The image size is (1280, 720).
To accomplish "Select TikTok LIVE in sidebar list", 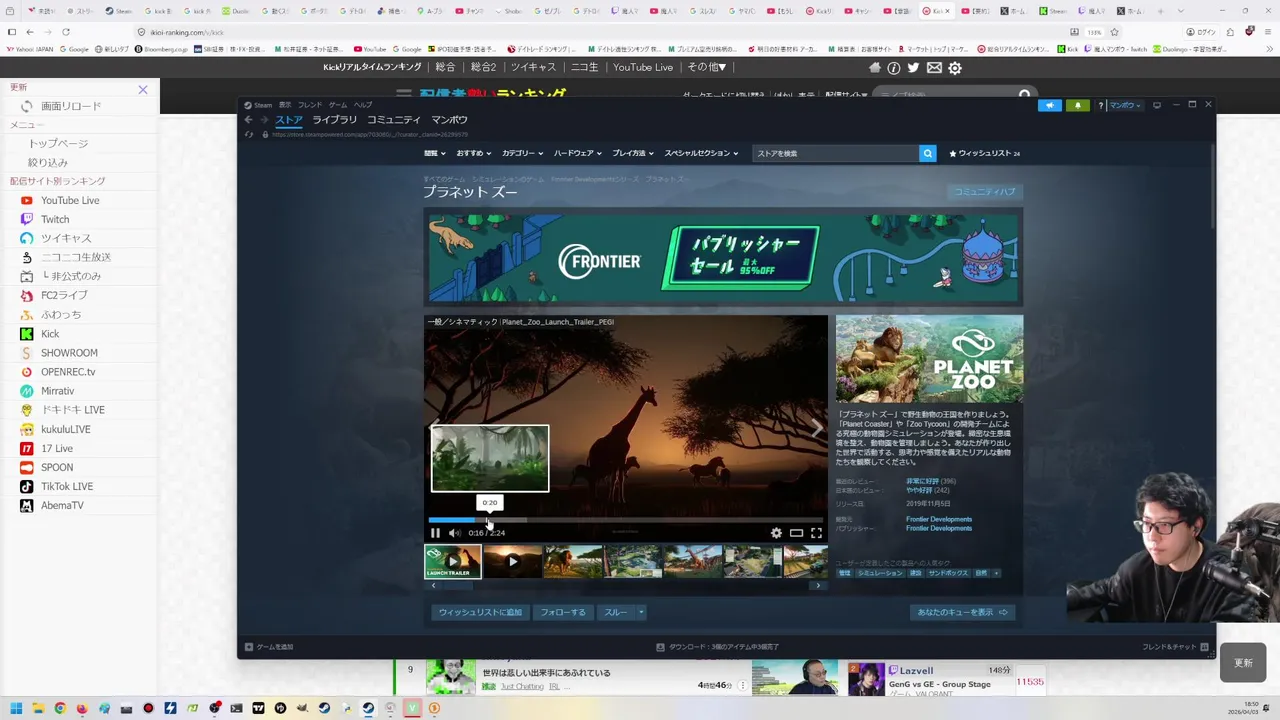I will [67, 486].
